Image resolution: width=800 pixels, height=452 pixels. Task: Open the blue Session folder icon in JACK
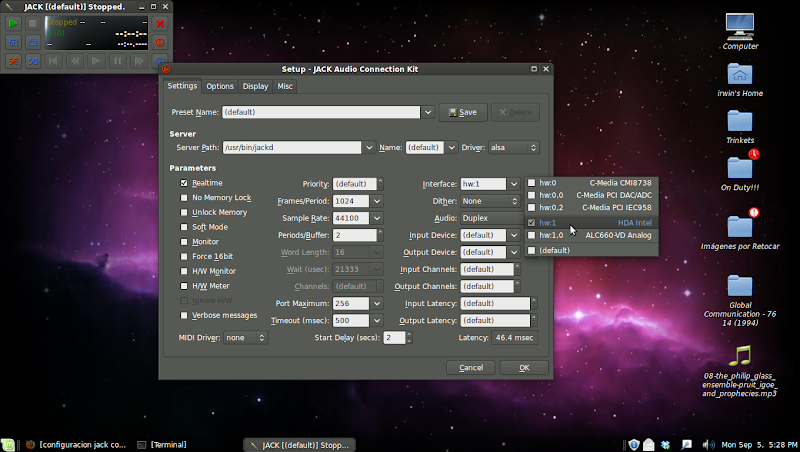(32, 42)
